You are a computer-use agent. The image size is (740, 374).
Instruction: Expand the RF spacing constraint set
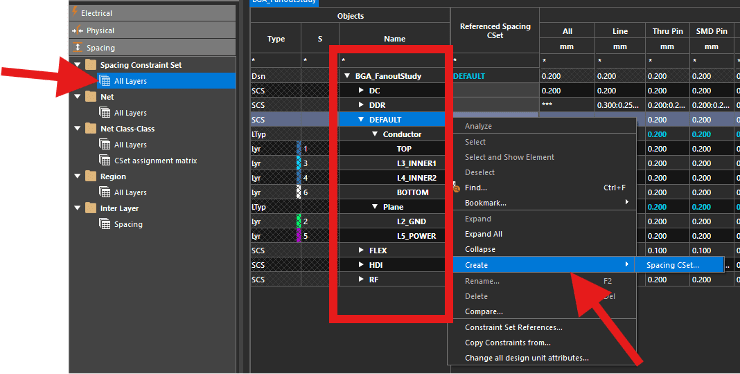point(361,280)
